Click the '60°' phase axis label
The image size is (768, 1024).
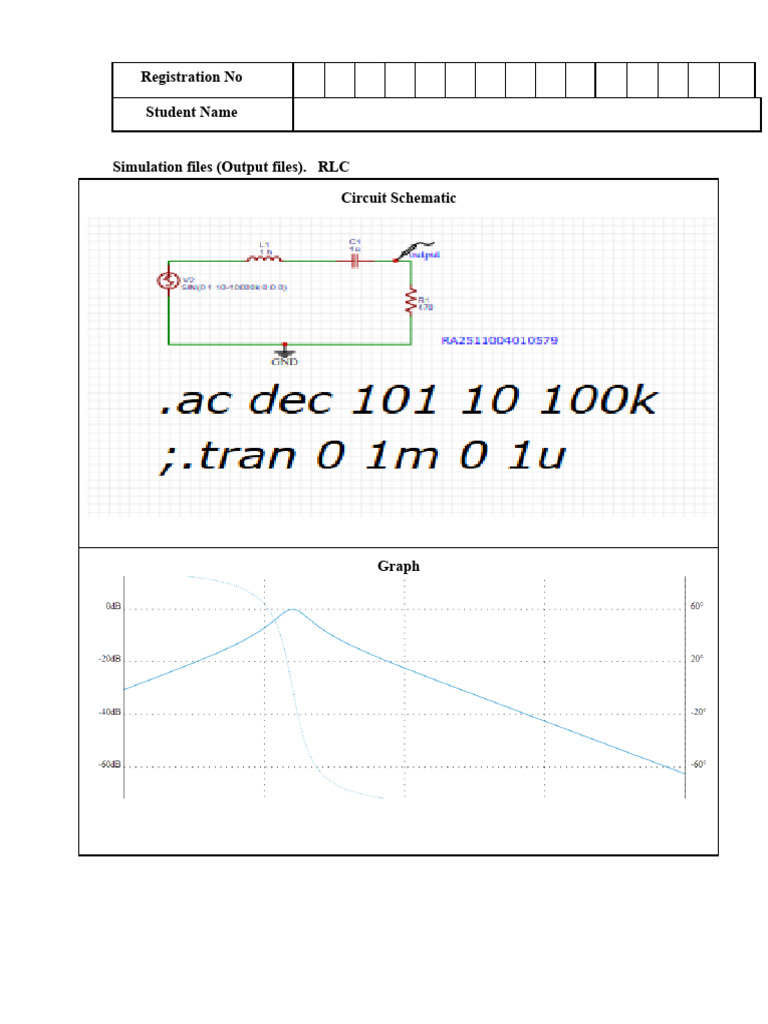pyautogui.click(x=697, y=607)
